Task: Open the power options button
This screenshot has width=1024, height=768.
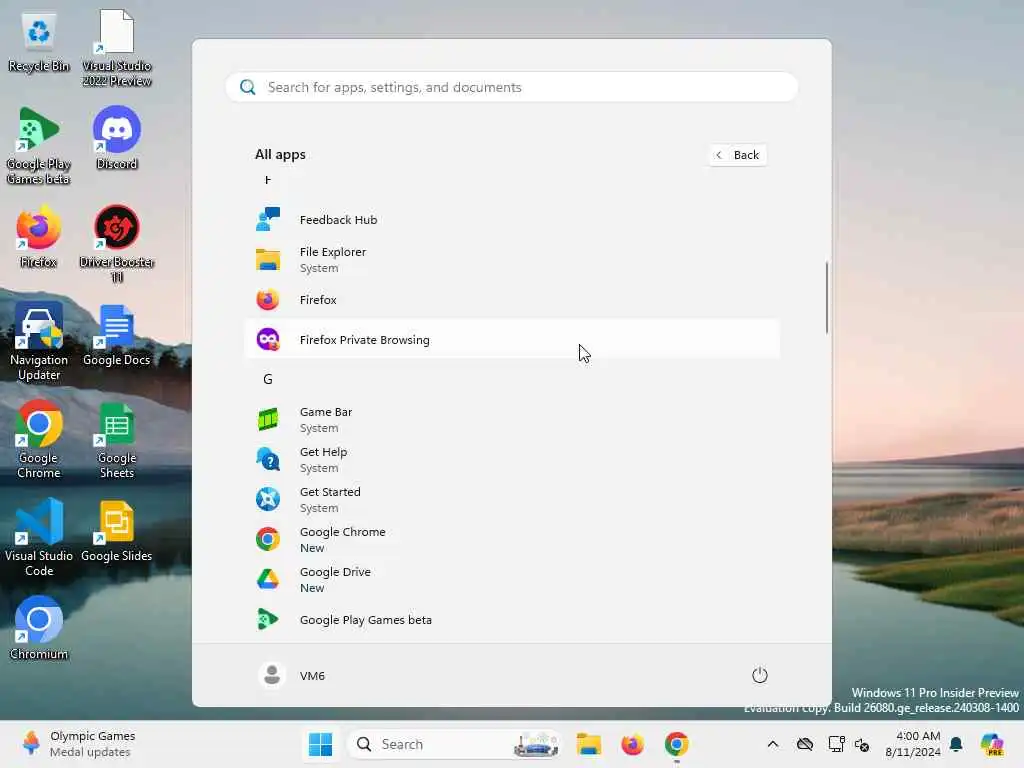Action: (760, 675)
